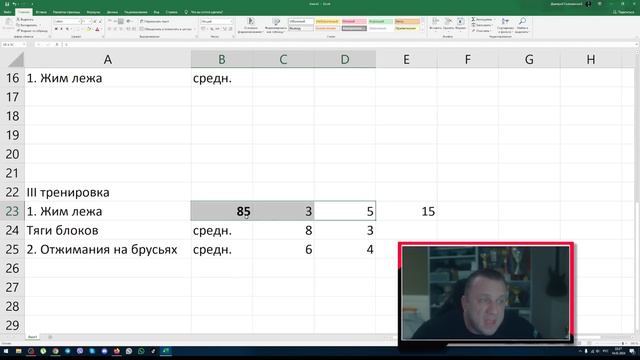Apply the pink Bad cell style

[x=354, y=21]
